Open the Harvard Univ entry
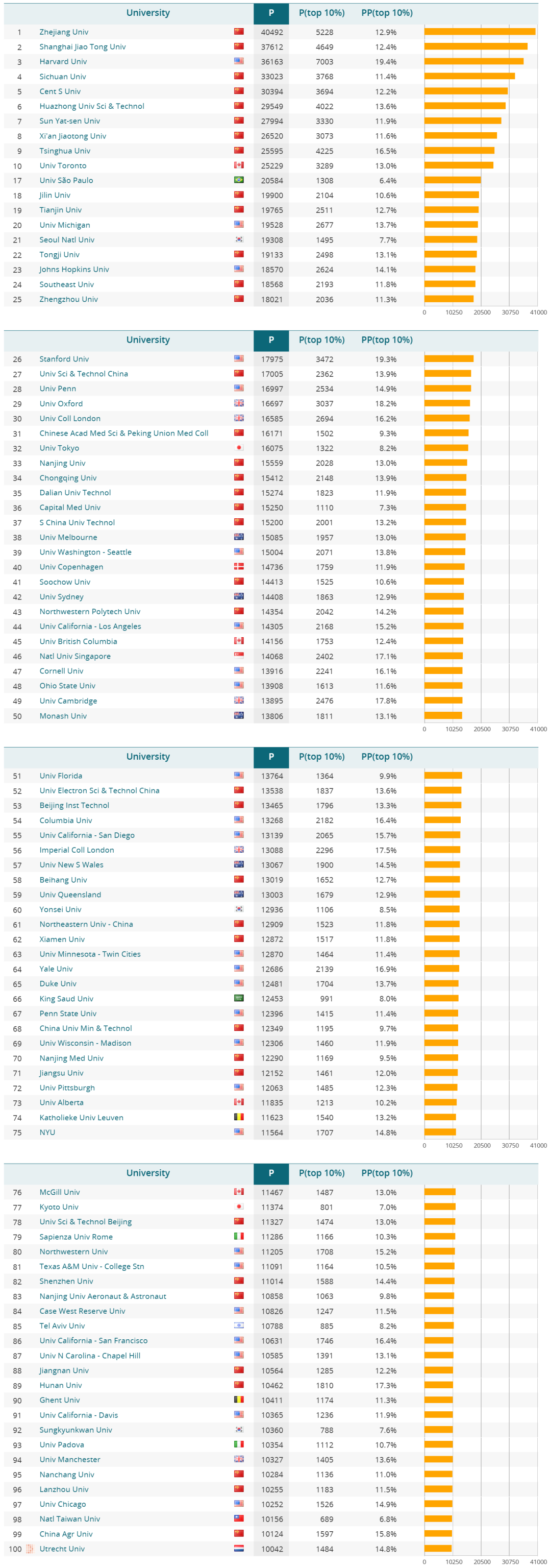The image size is (551, 1568). tap(63, 61)
